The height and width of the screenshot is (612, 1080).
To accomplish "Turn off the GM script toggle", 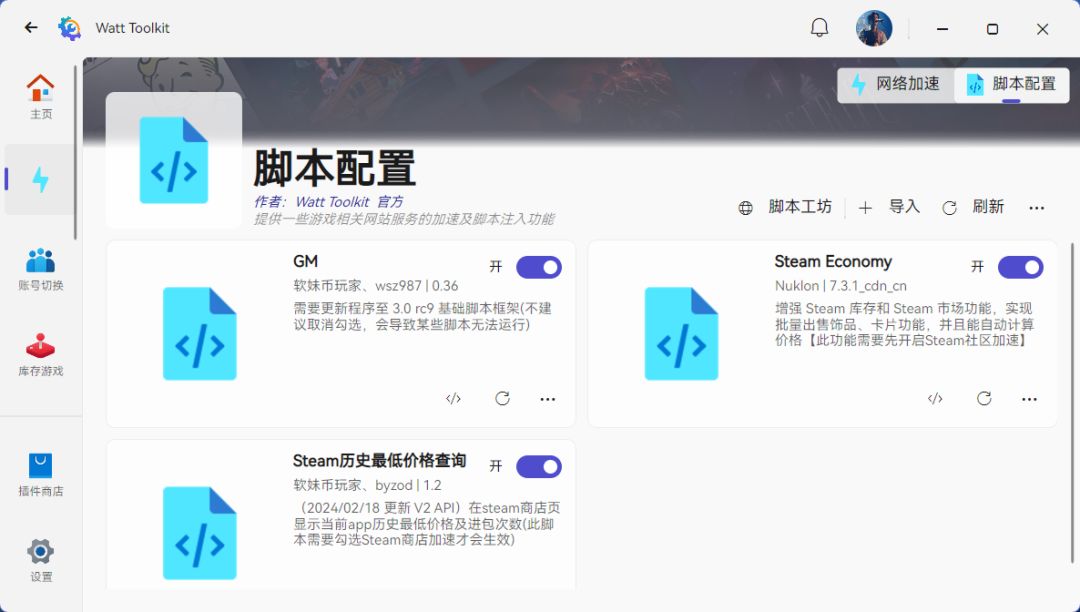I will click(539, 267).
